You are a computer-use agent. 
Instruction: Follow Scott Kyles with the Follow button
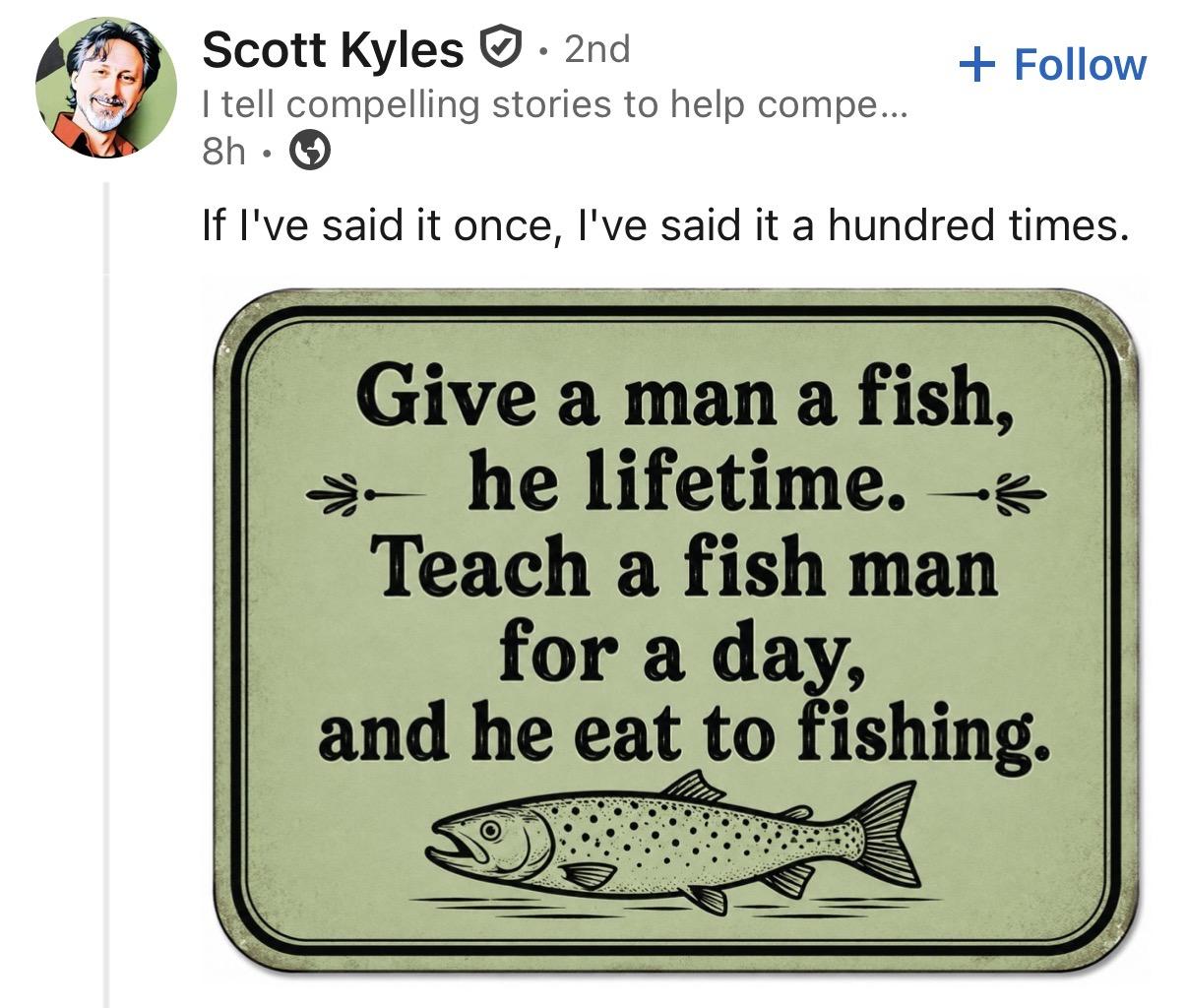pos(1053,65)
